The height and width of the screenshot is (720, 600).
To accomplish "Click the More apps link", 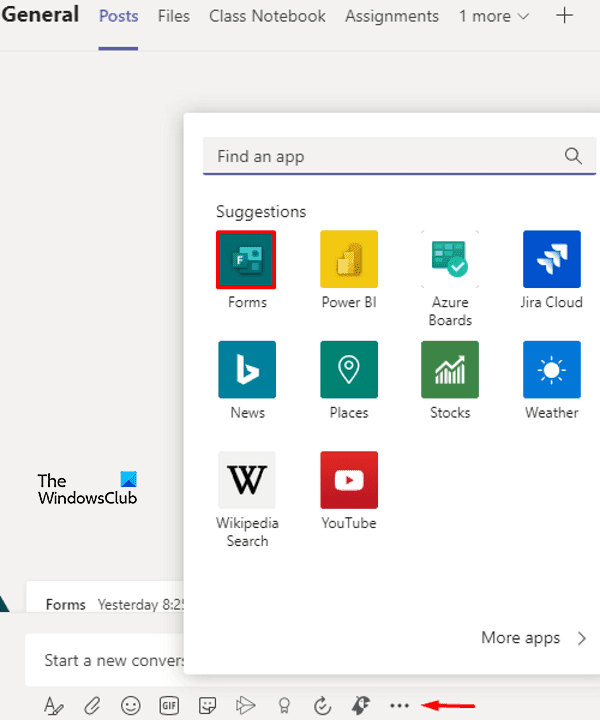I will pyautogui.click(x=521, y=638).
